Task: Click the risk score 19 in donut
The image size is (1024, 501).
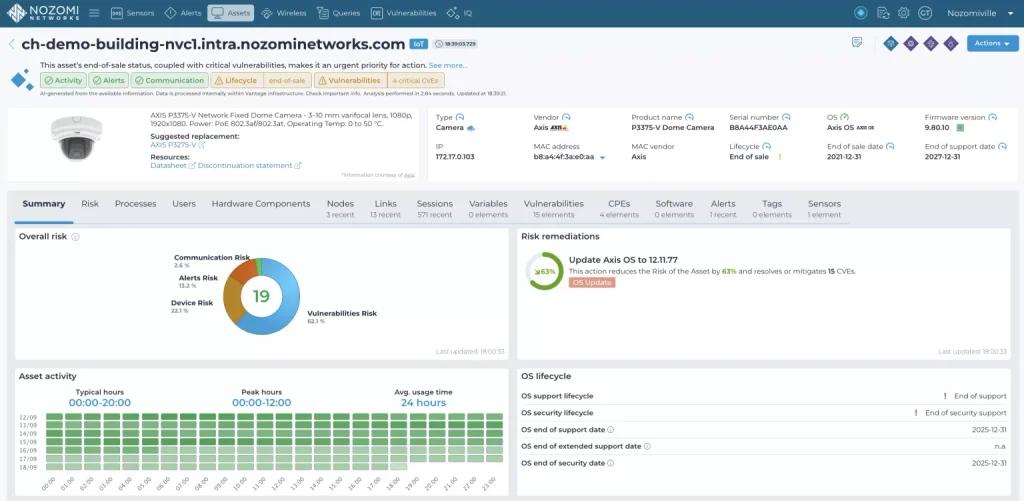Action: (x=261, y=297)
